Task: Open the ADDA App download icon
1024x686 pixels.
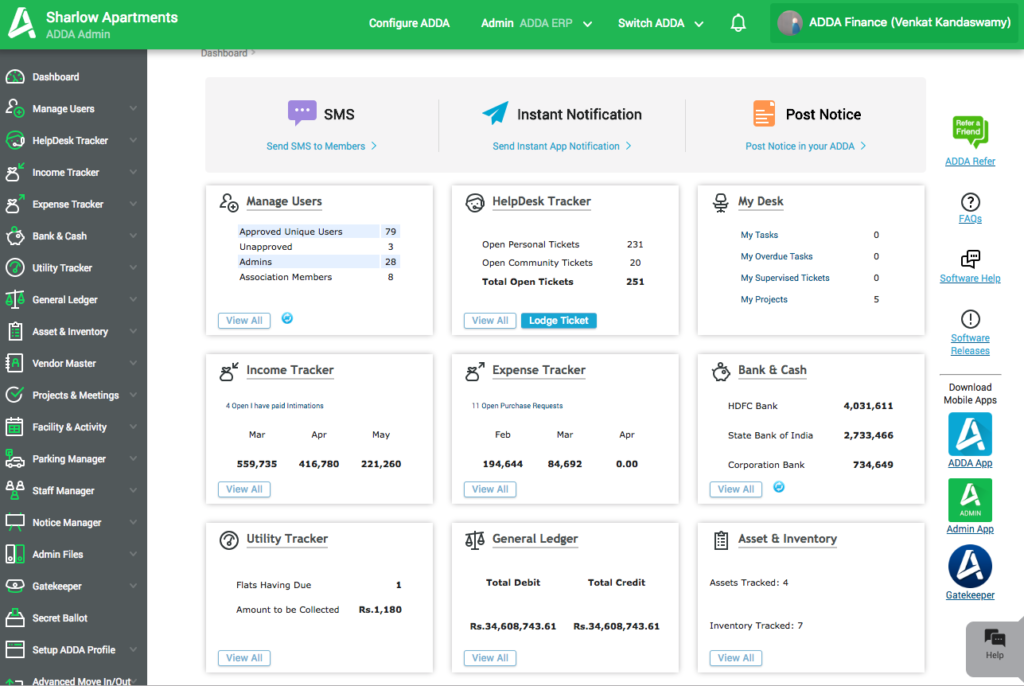Action: tap(970, 434)
